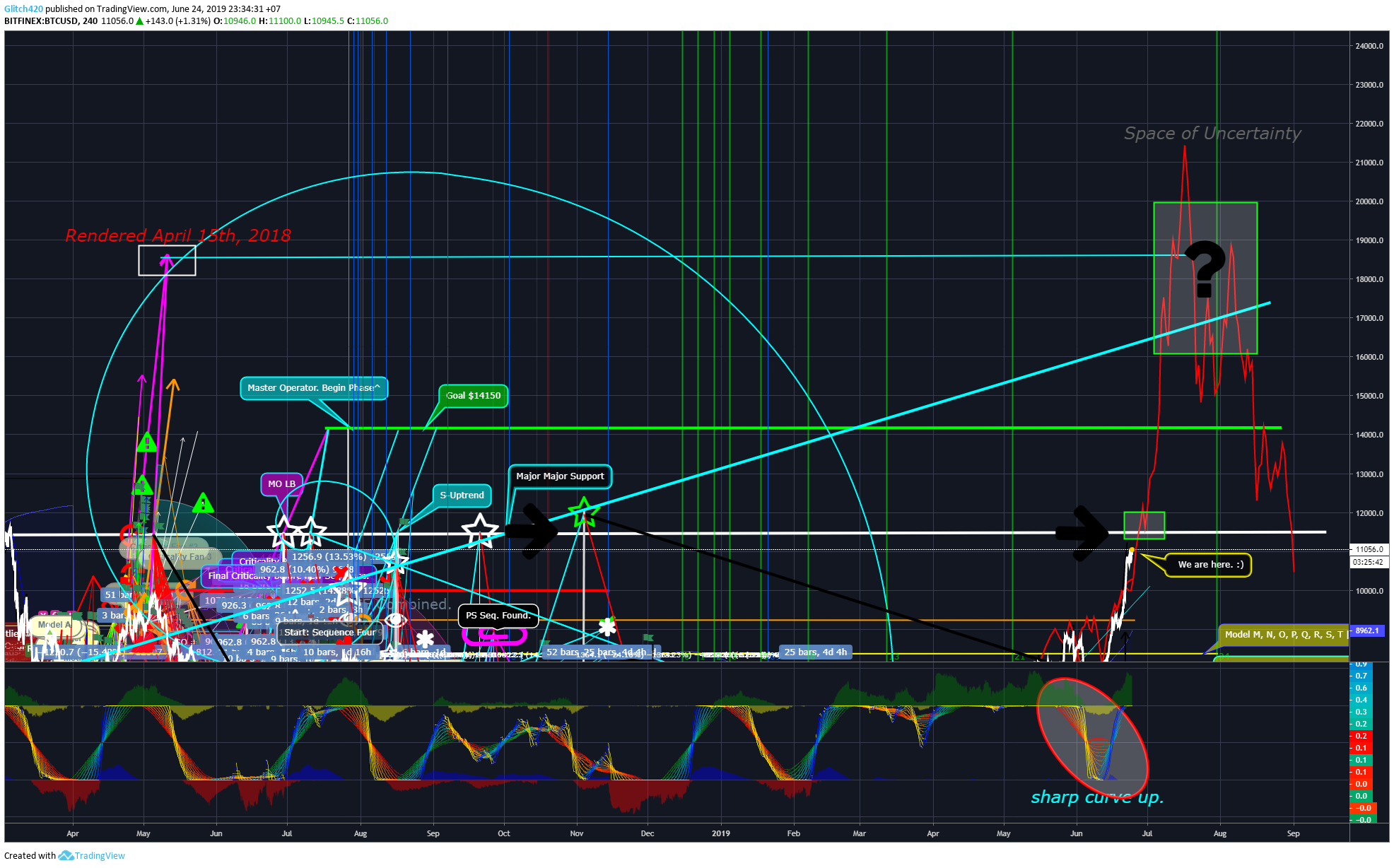This screenshot has height=868, width=1394.
Task: Open the Master Operator. Begin Phase callout
Action: tap(314, 388)
